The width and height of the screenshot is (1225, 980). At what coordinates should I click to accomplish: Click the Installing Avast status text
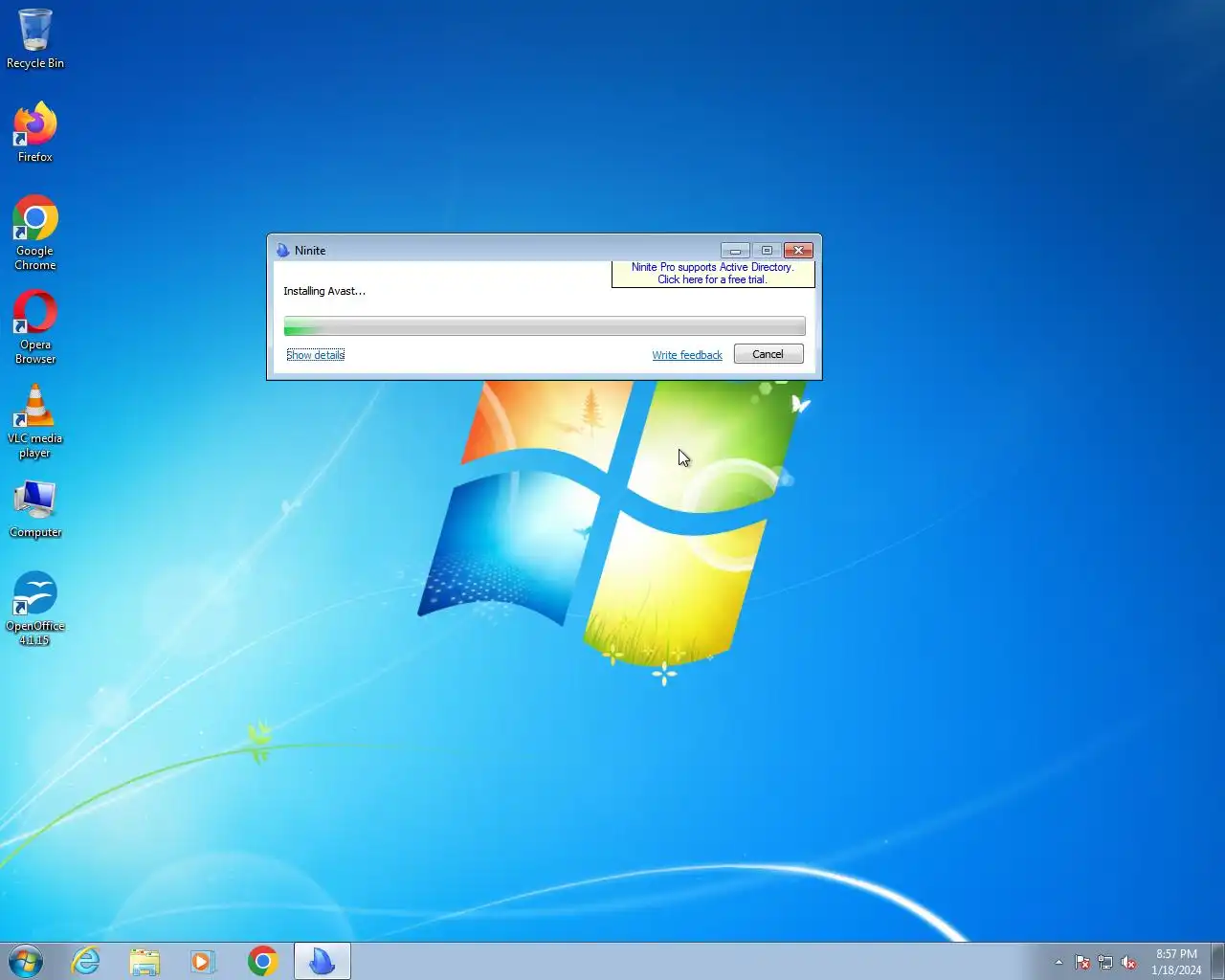[x=324, y=291]
